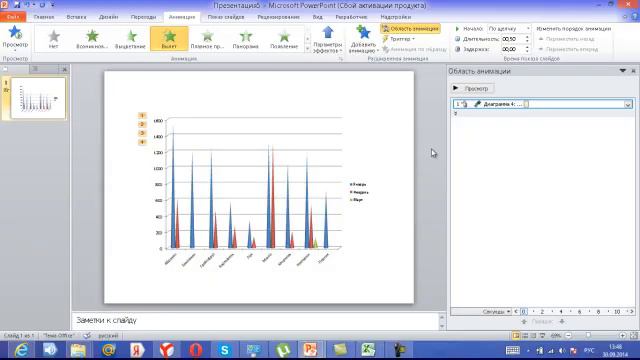Click into Заметки к слайду notes area

256,321
